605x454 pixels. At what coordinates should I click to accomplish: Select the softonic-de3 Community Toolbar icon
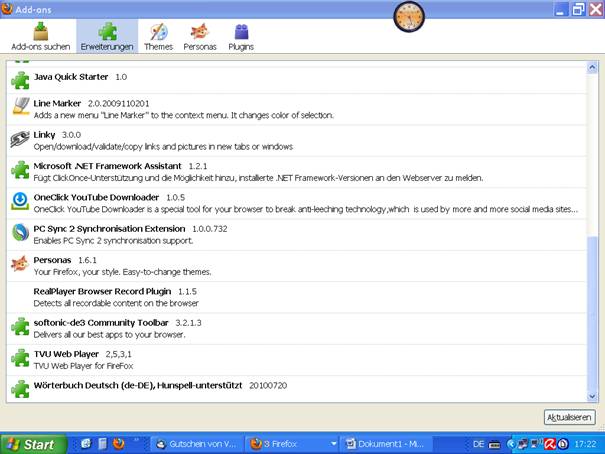[20, 326]
